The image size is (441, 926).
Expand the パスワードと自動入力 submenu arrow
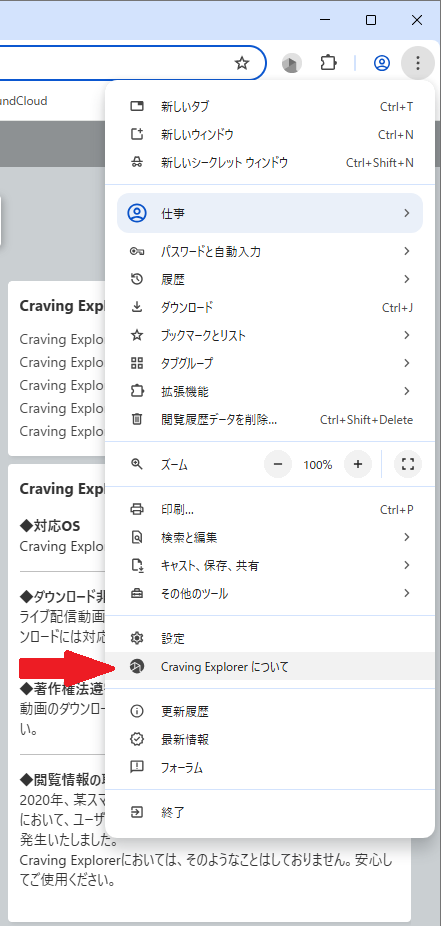[407, 252]
